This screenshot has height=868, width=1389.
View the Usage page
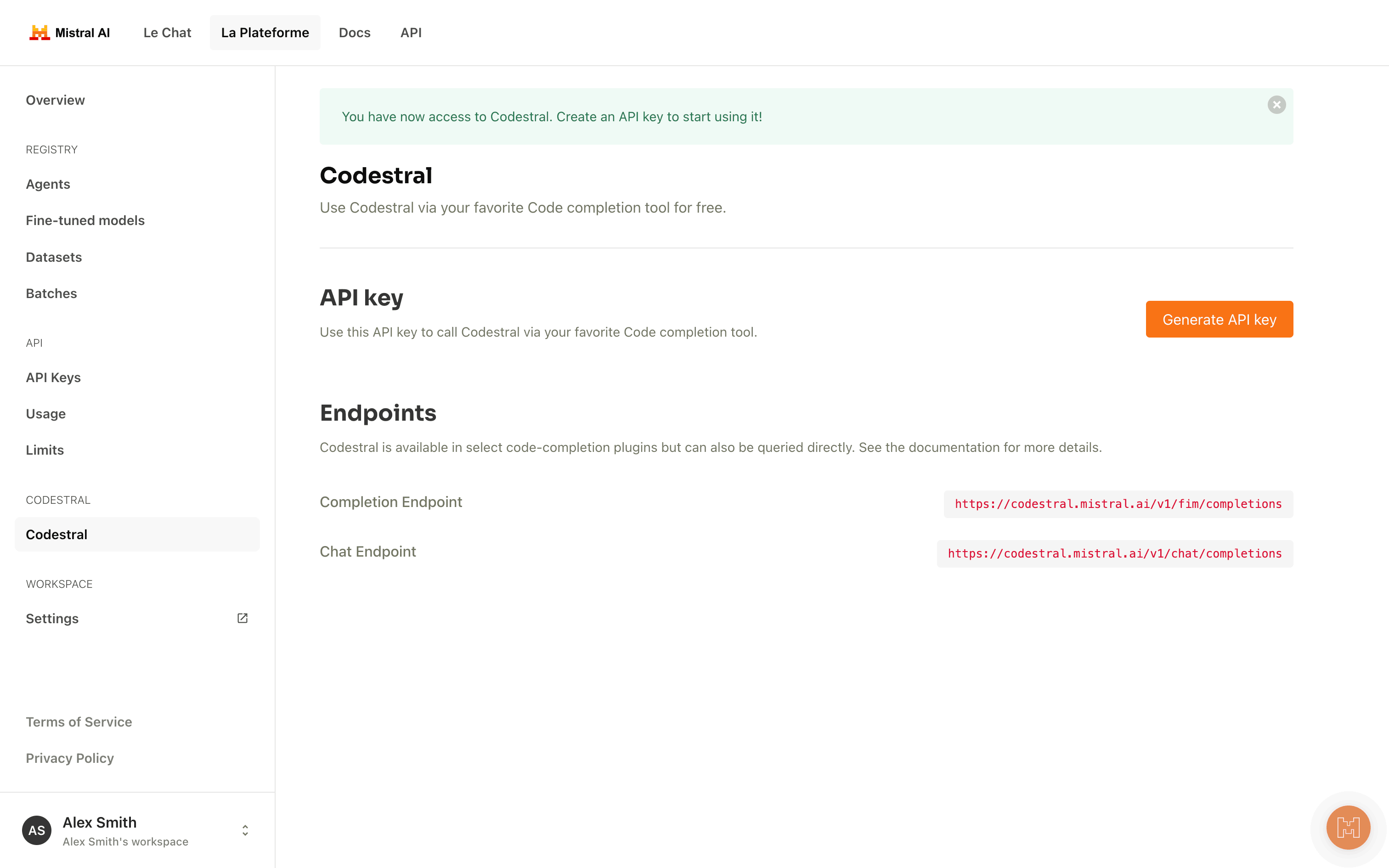point(46,414)
